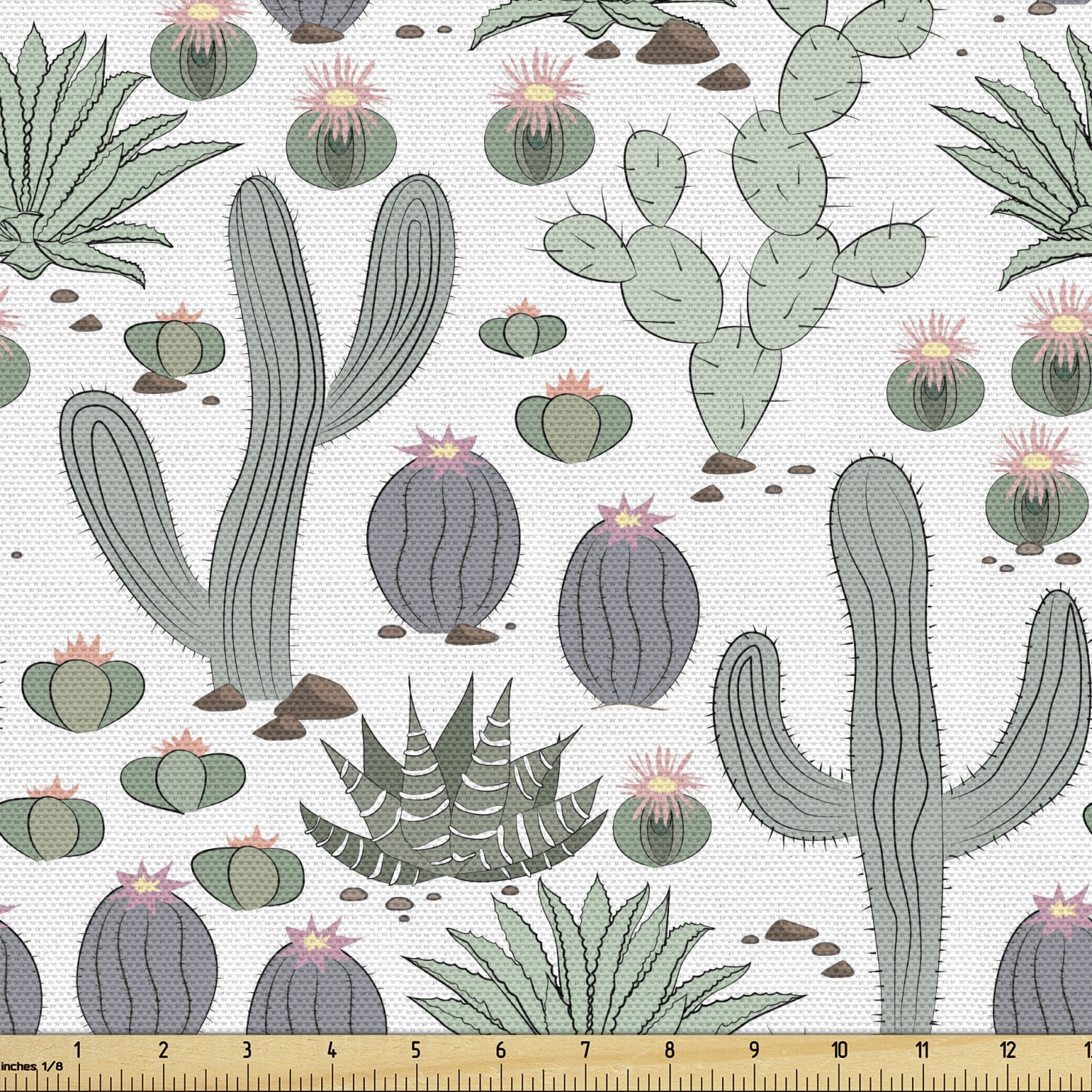Click the "inches 1/8" ruler label

[31, 1066]
